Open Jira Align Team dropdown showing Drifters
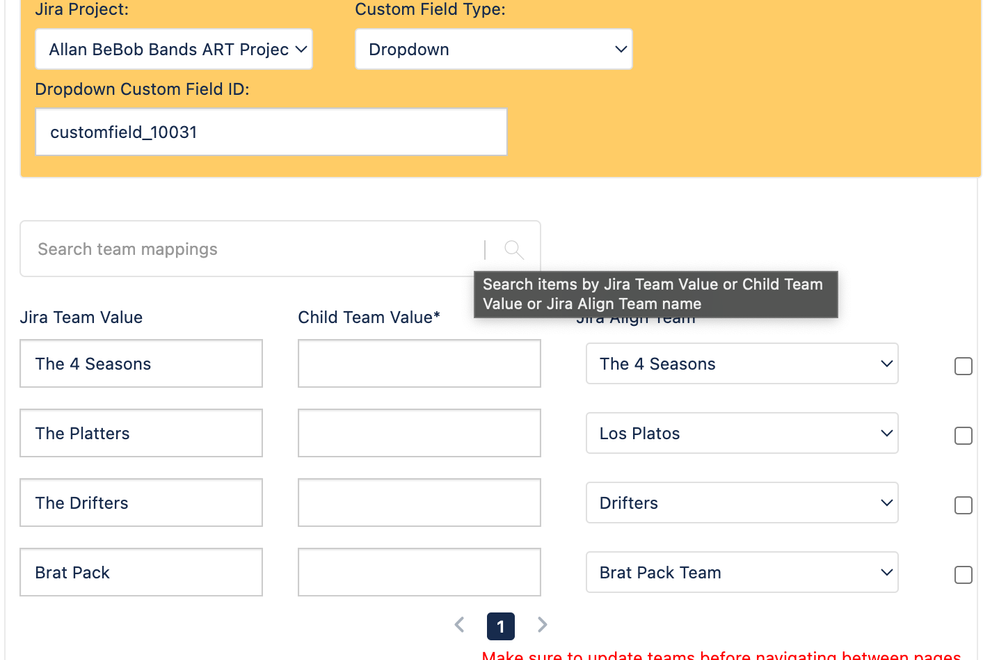This screenshot has width=999, height=660. coord(742,503)
